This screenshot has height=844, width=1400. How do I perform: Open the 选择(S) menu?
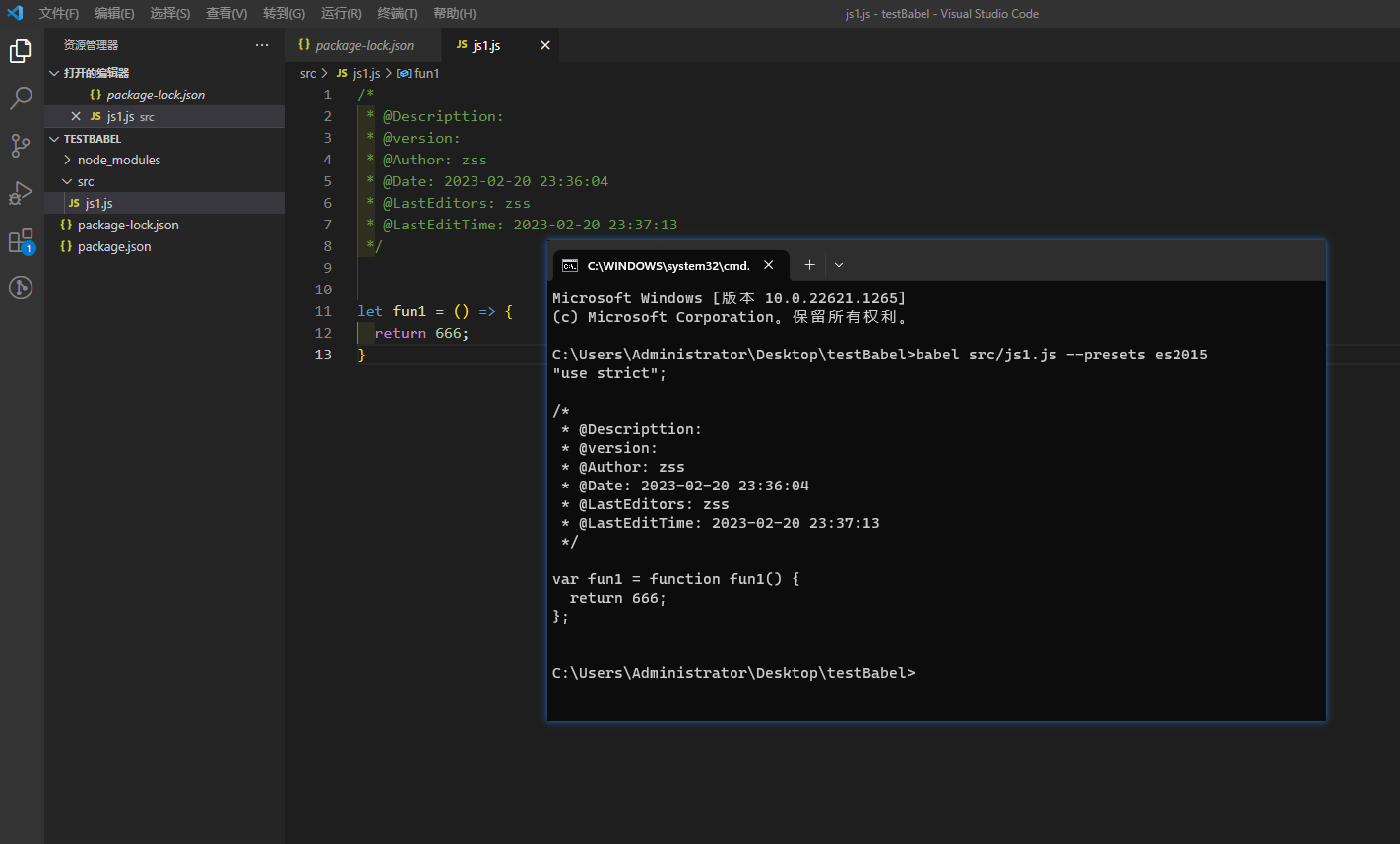click(x=170, y=14)
